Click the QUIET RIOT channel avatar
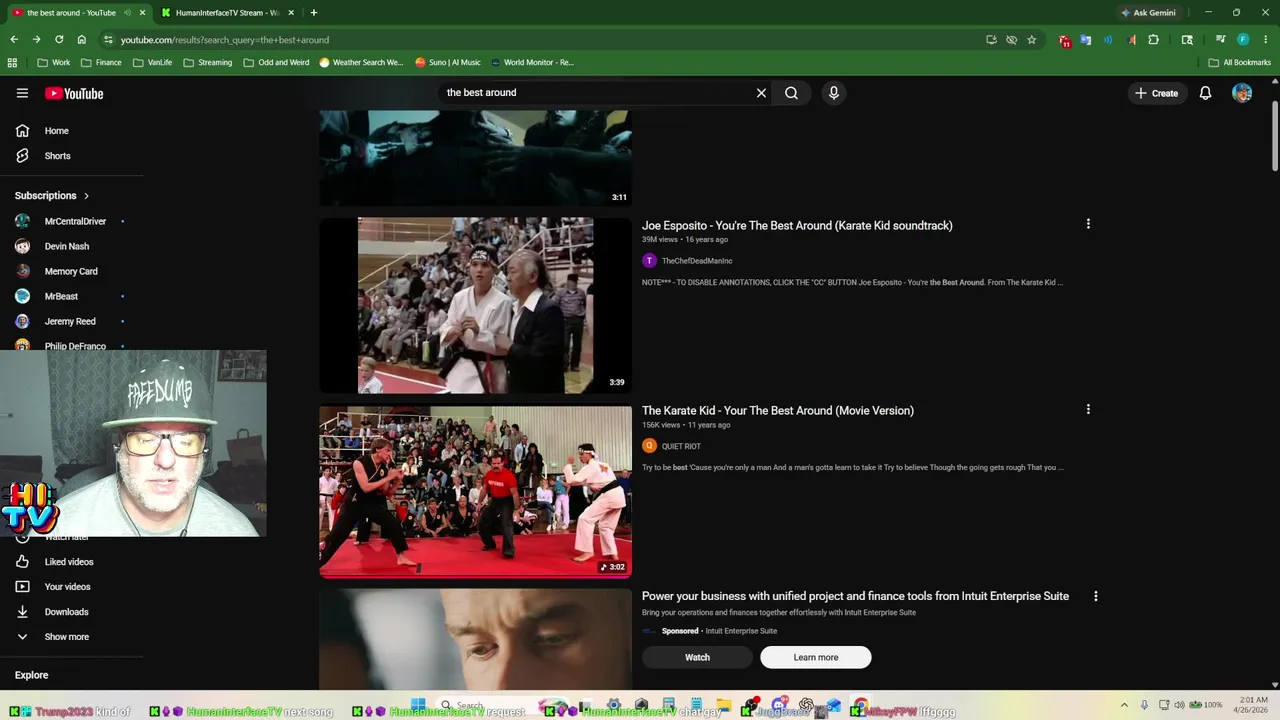The width and height of the screenshot is (1280, 720). pos(649,446)
